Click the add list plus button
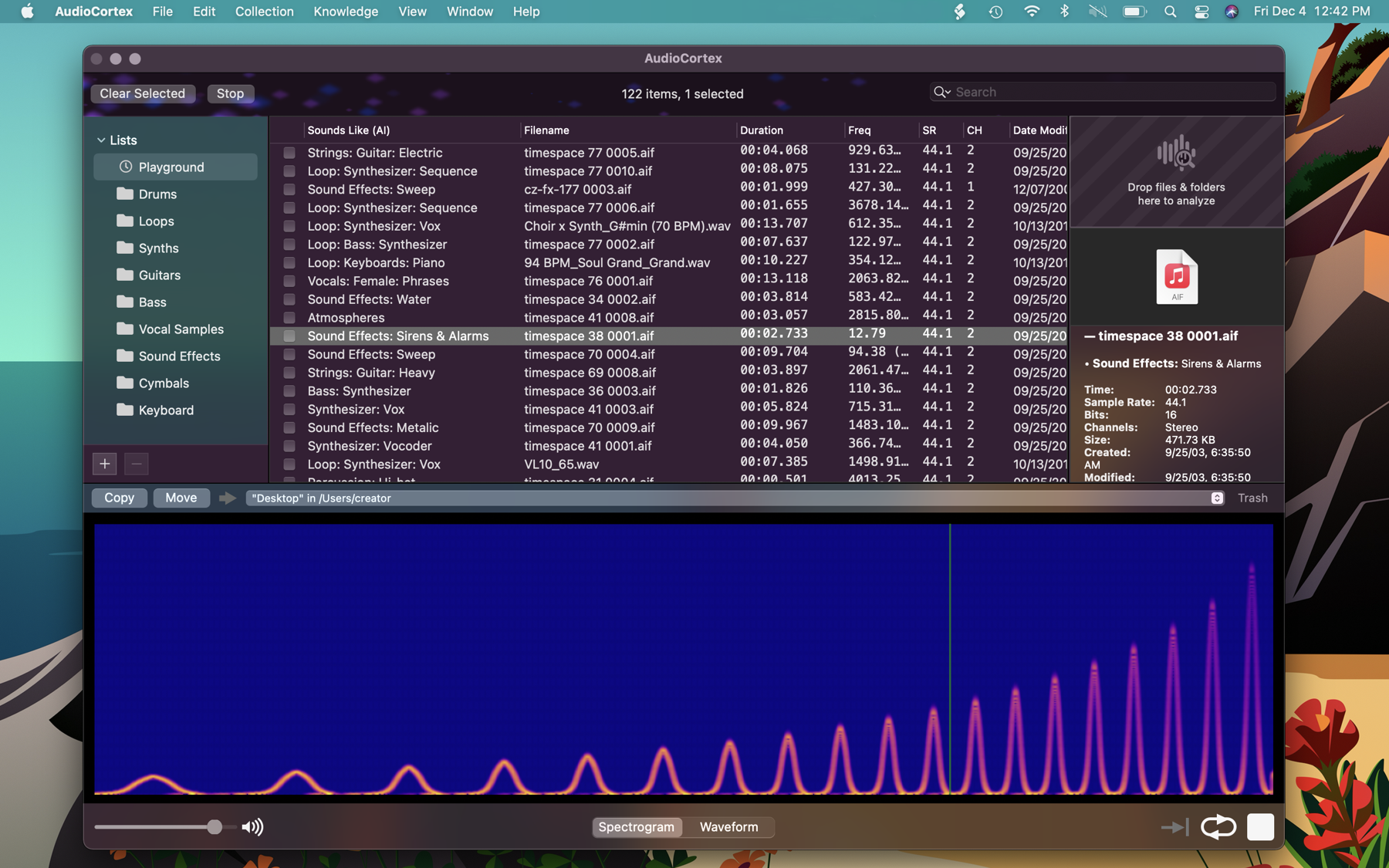The height and width of the screenshot is (868, 1389). [104, 464]
